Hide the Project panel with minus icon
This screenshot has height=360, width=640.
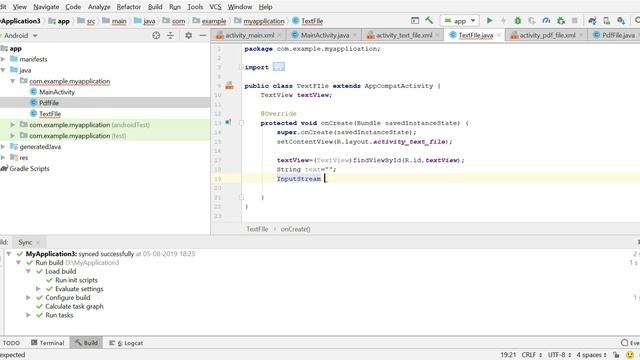coord(203,36)
